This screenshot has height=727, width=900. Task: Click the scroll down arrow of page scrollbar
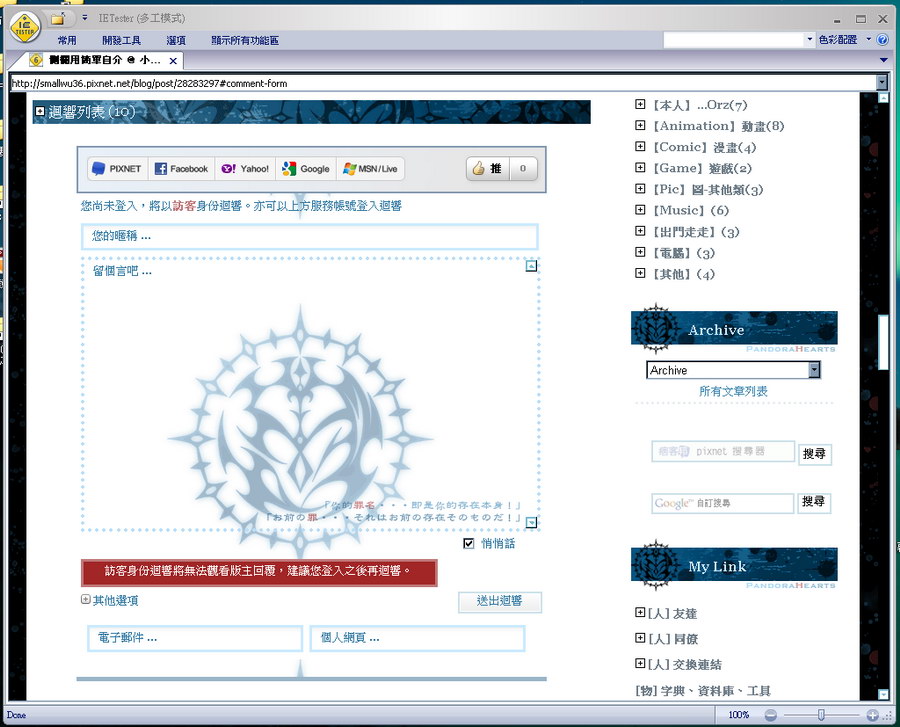tap(883, 694)
